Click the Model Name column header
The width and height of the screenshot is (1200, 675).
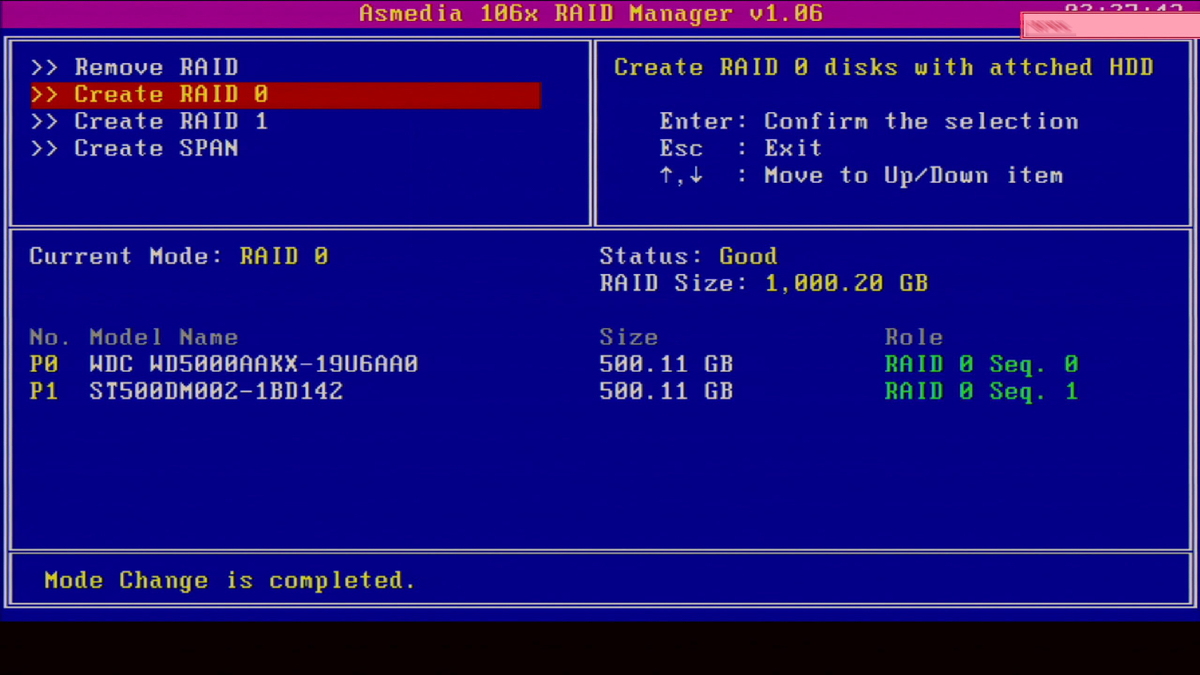[x=164, y=337]
